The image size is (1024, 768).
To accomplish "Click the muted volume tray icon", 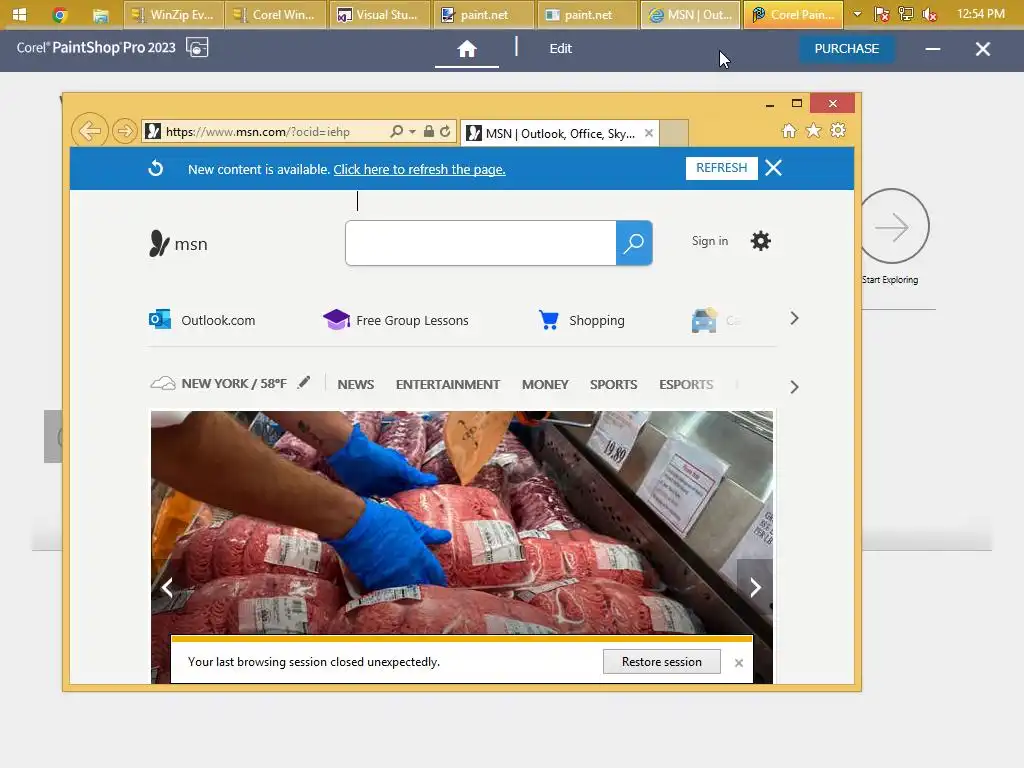I will coord(929,14).
